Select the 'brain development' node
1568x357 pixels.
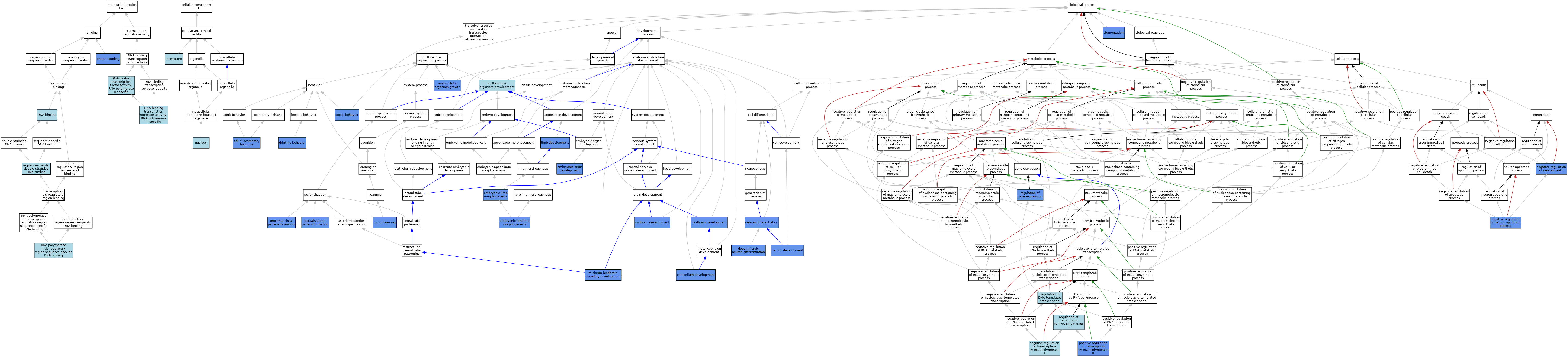tap(648, 195)
